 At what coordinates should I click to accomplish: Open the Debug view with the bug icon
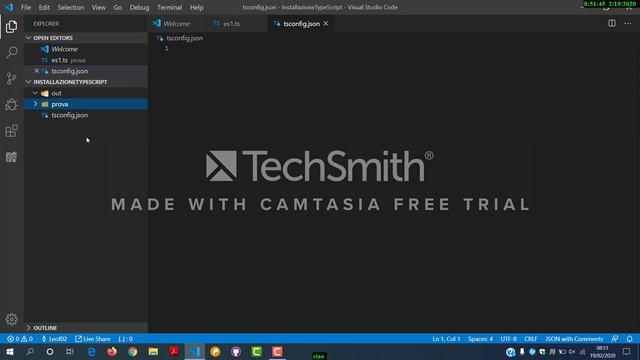pos(11,104)
